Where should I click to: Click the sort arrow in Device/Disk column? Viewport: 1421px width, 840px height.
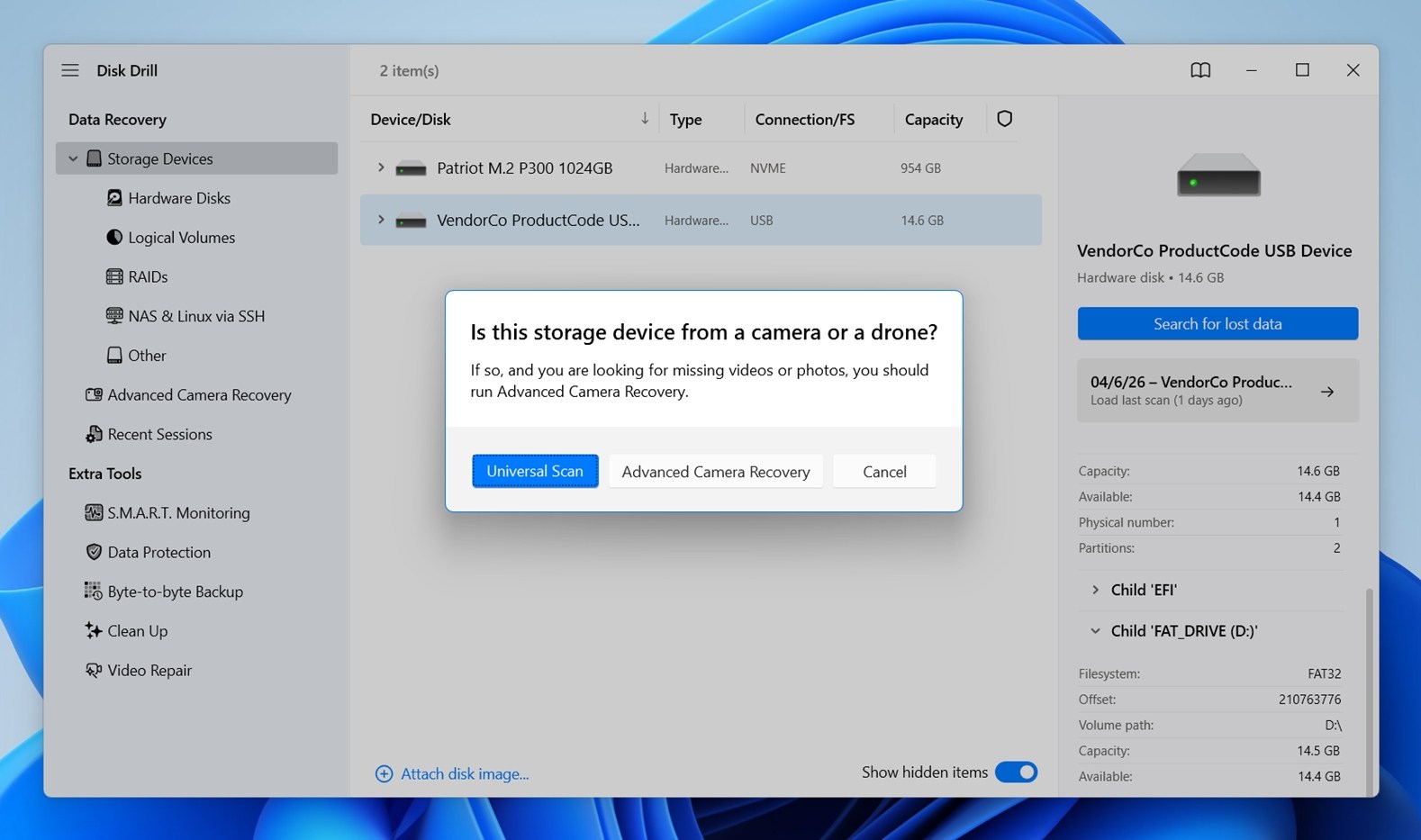(645, 119)
